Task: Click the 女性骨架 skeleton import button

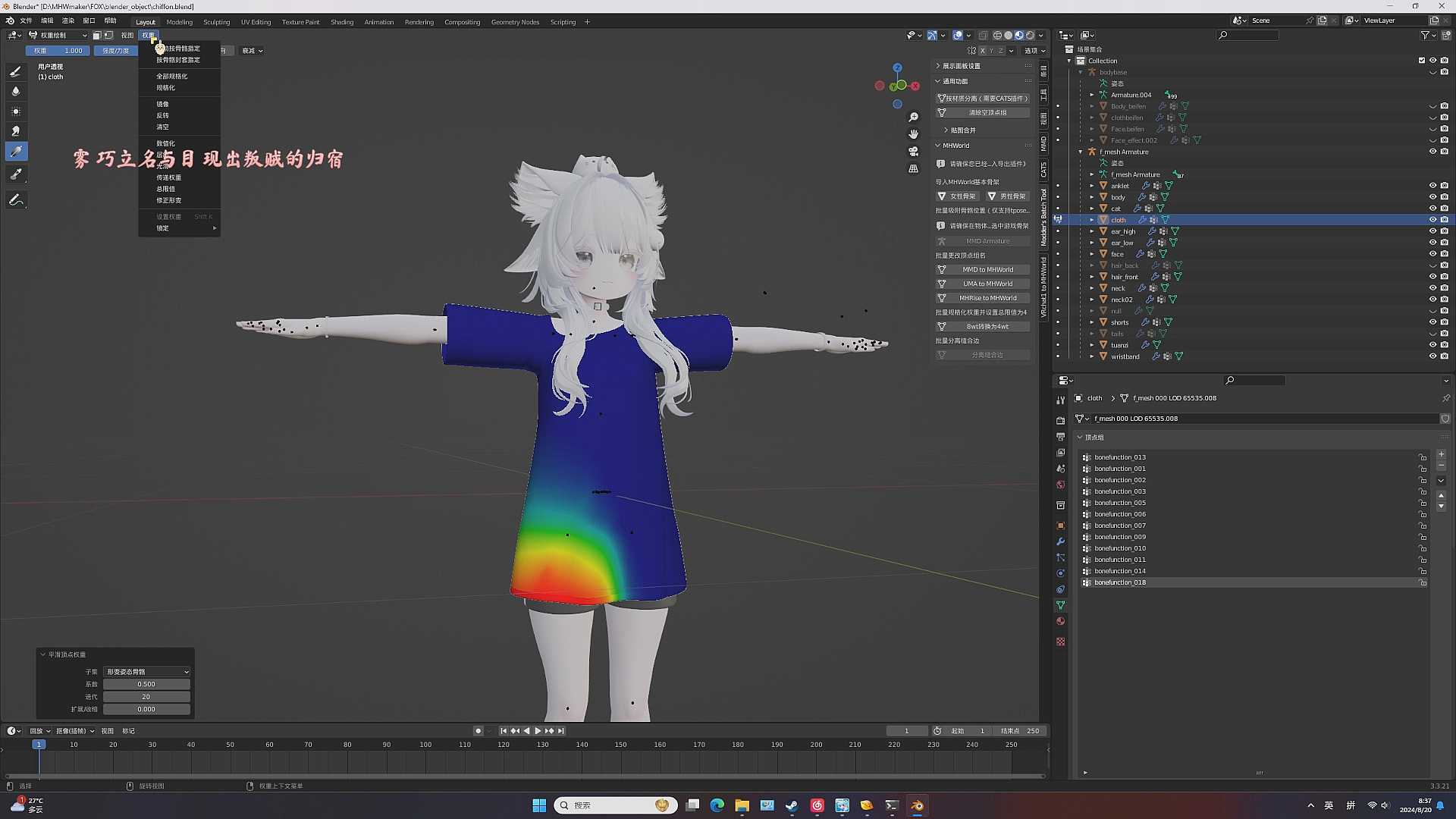Action: (958, 196)
